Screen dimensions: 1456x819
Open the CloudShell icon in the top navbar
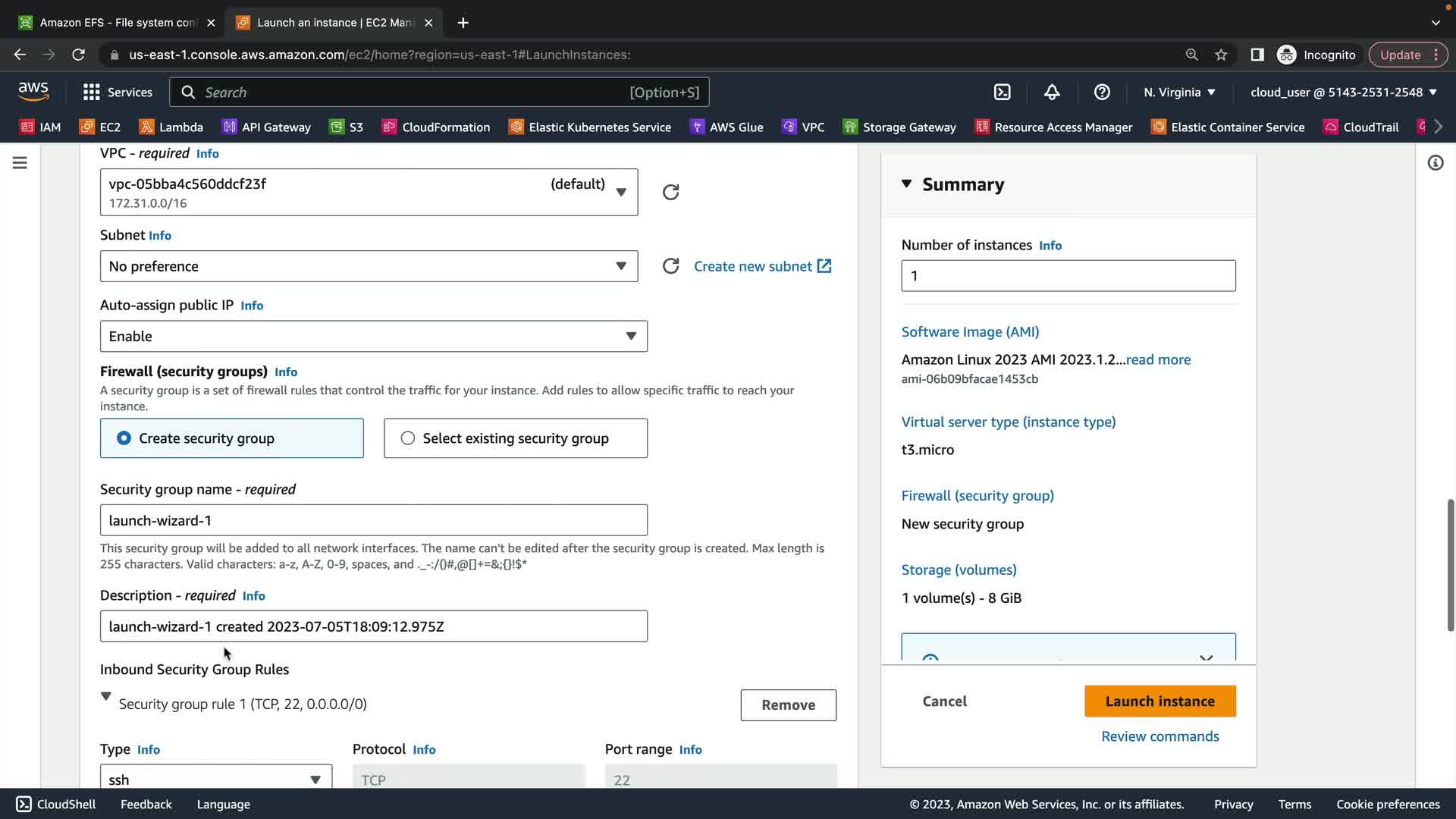(1002, 92)
